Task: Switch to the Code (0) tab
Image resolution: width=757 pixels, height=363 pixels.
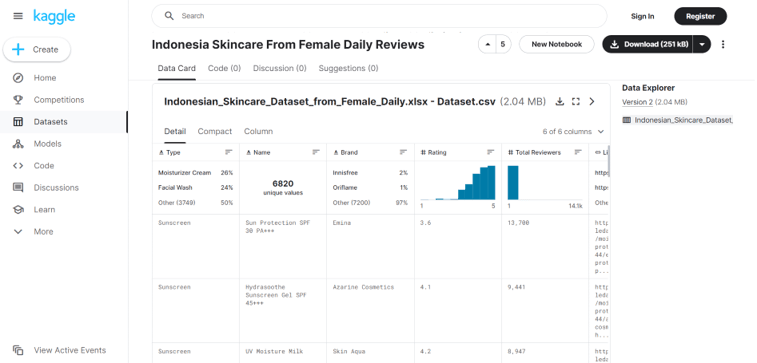Action: (x=224, y=69)
